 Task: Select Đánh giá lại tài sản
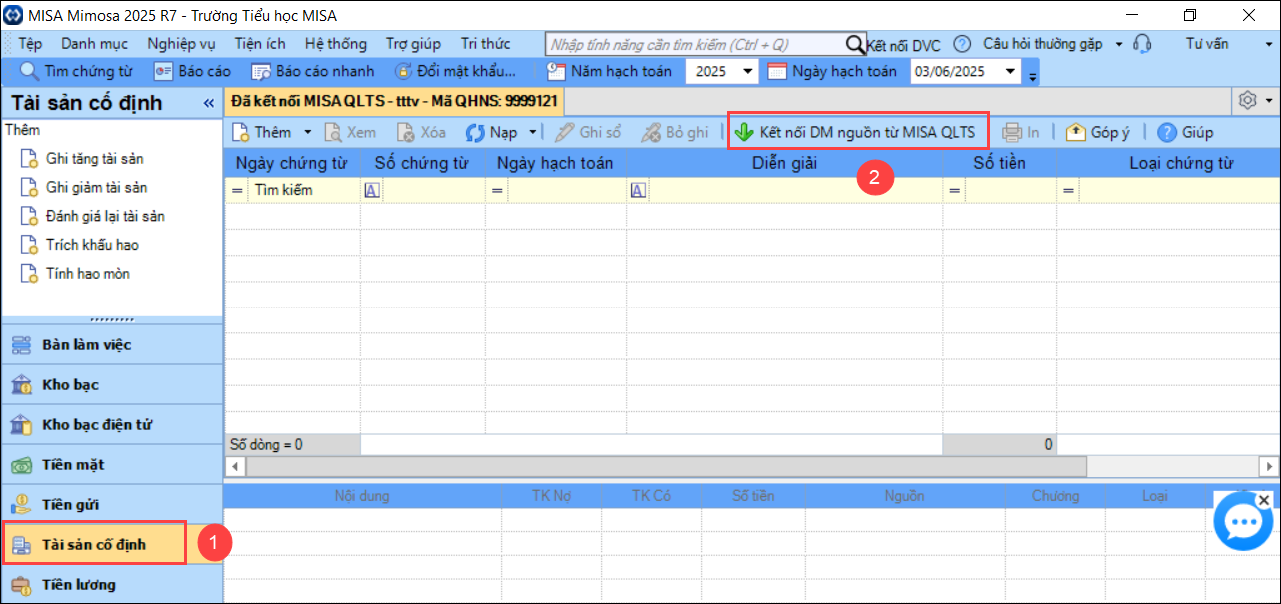(93, 216)
